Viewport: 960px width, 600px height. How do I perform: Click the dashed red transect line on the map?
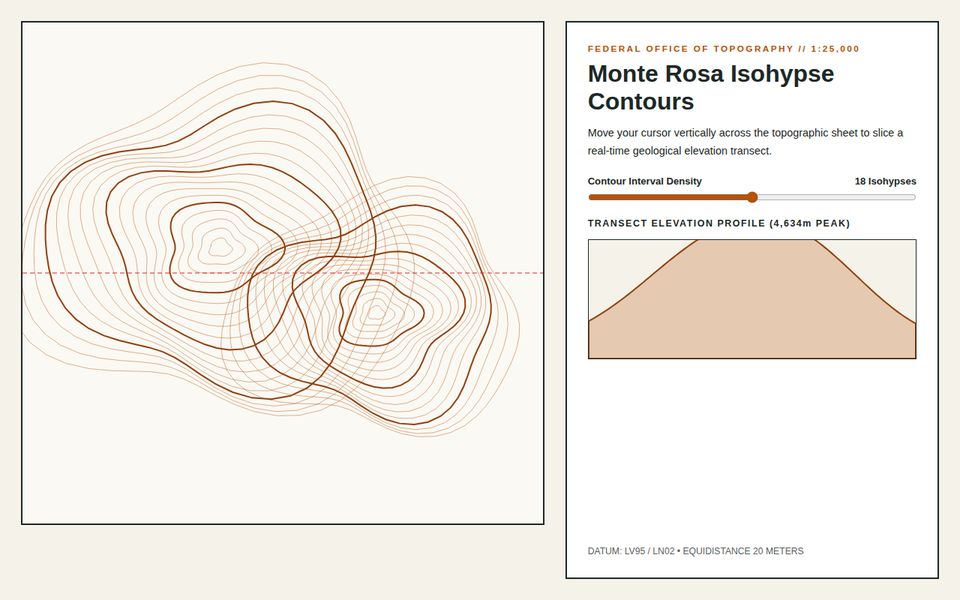(x=283, y=273)
